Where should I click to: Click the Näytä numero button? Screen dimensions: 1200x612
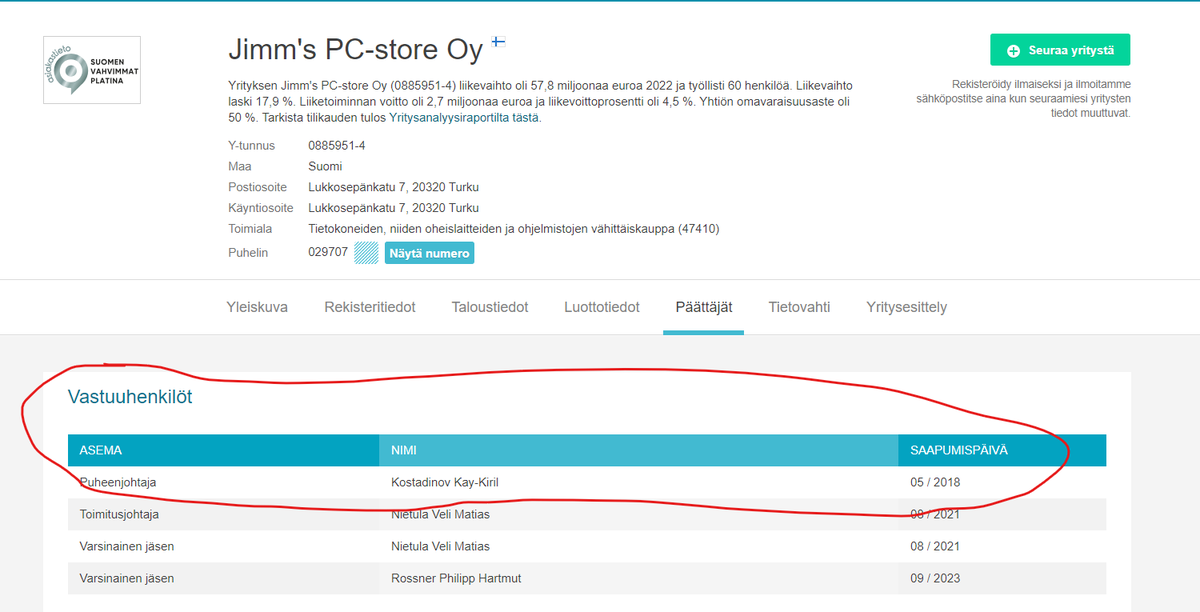click(429, 253)
